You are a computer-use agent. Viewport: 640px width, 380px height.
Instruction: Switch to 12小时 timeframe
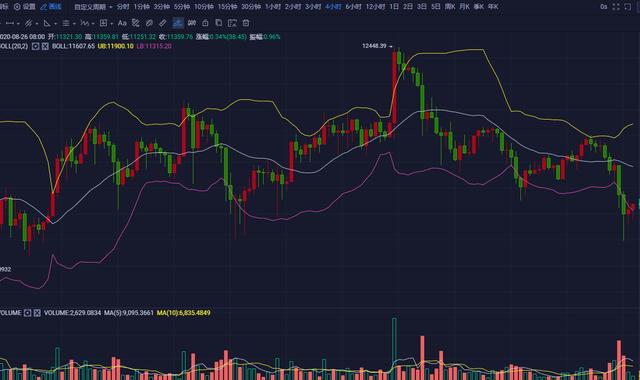pyautogui.click(x=375, y=7)
